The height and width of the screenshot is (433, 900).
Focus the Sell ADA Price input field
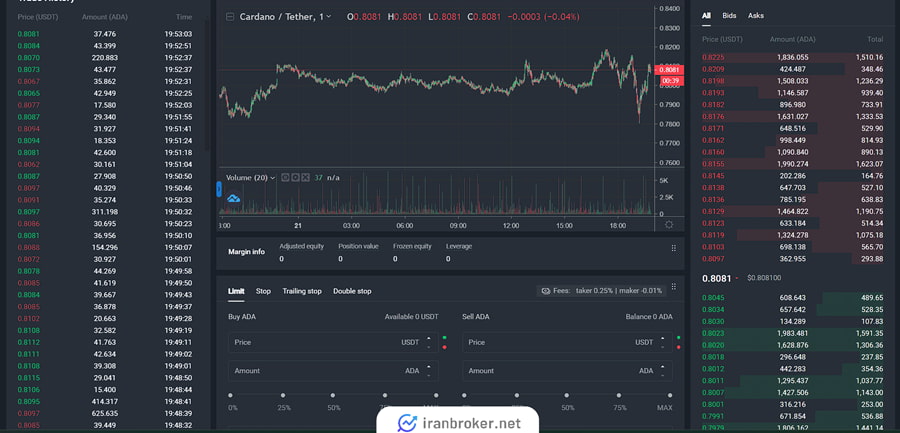[x=568, y=342]
